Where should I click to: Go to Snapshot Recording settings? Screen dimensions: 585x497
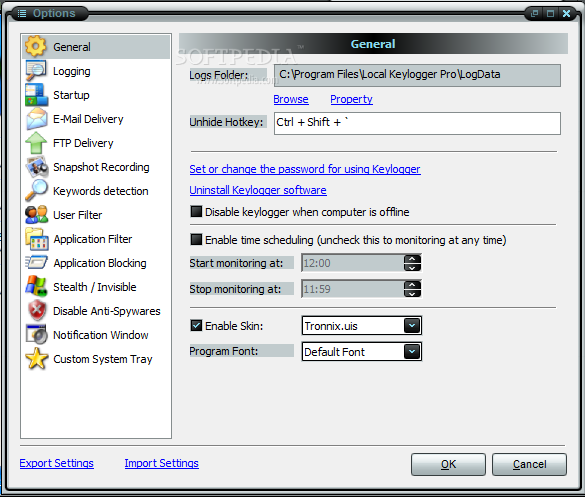point(96,167)
